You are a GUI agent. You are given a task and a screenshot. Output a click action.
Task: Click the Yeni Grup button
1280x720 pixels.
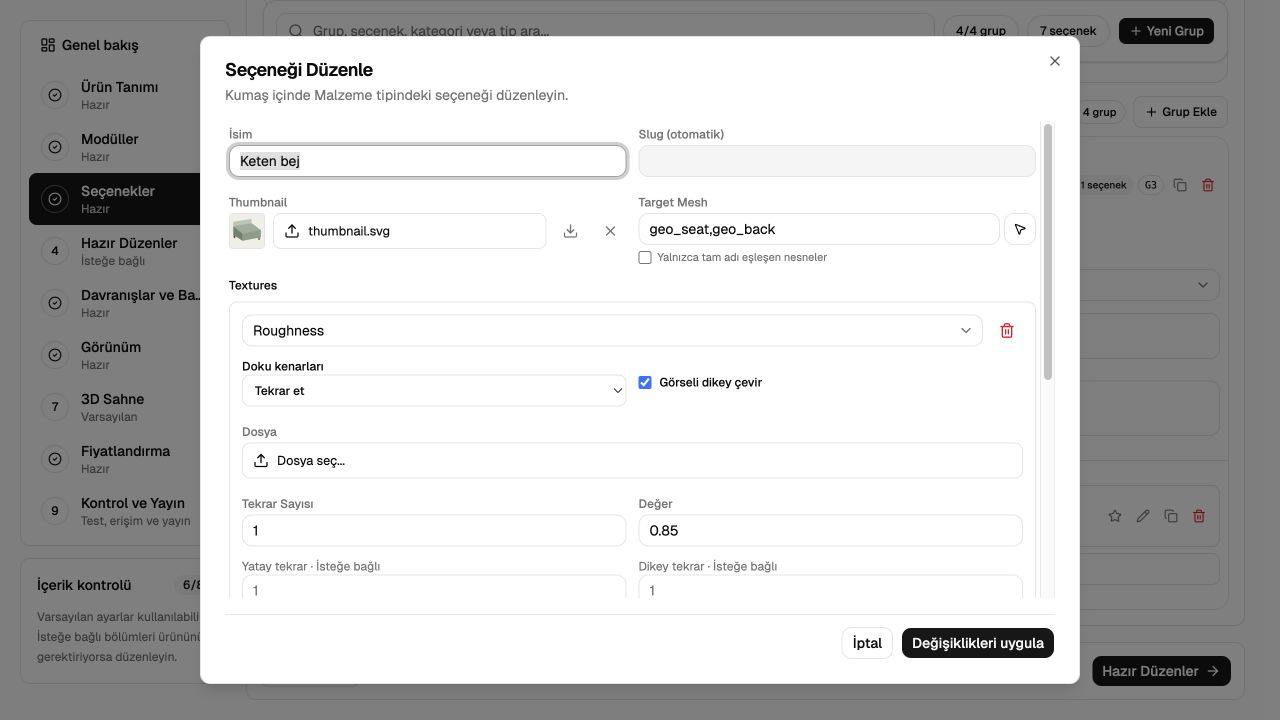pyautogui.click(x=1166, y=31)
